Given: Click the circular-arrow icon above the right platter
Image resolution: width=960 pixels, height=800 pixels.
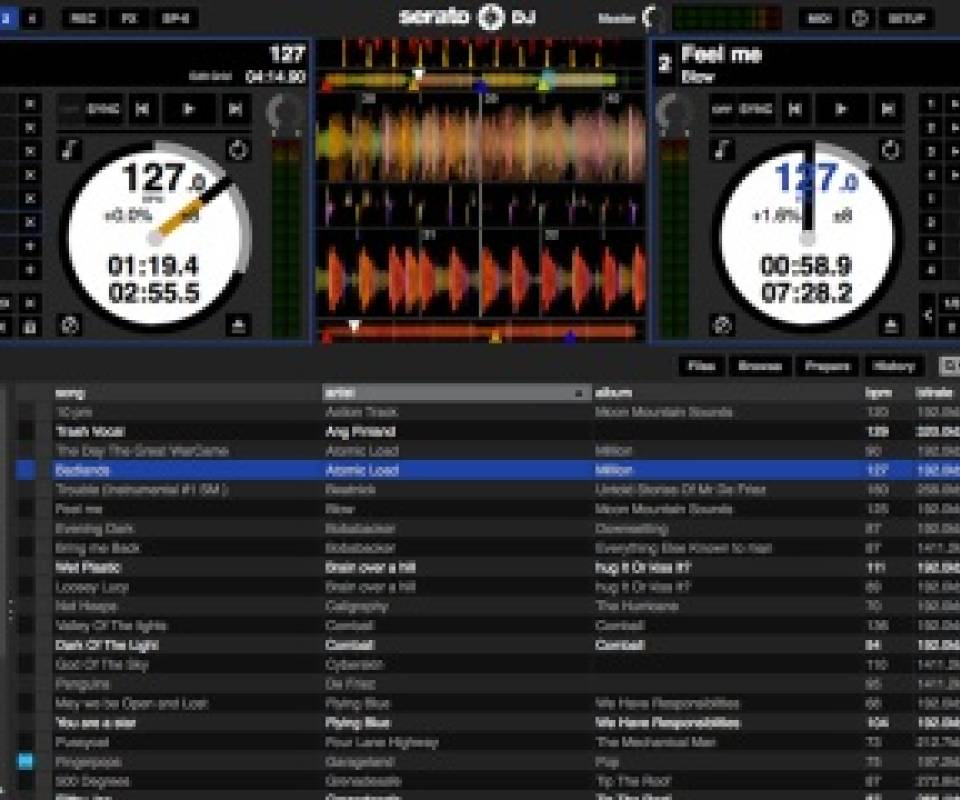Looking at the screenshot, I should [x=890, y=149].
